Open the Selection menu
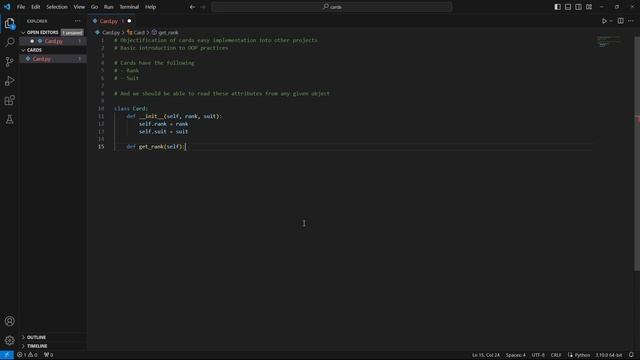The width and height of the screenshot is (640, 360). (x=57, y=7)
